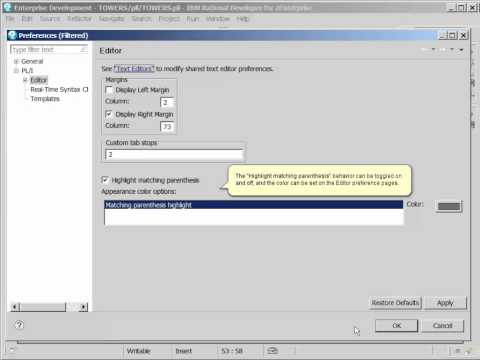Click the left margin Column field

pos(167,102)
